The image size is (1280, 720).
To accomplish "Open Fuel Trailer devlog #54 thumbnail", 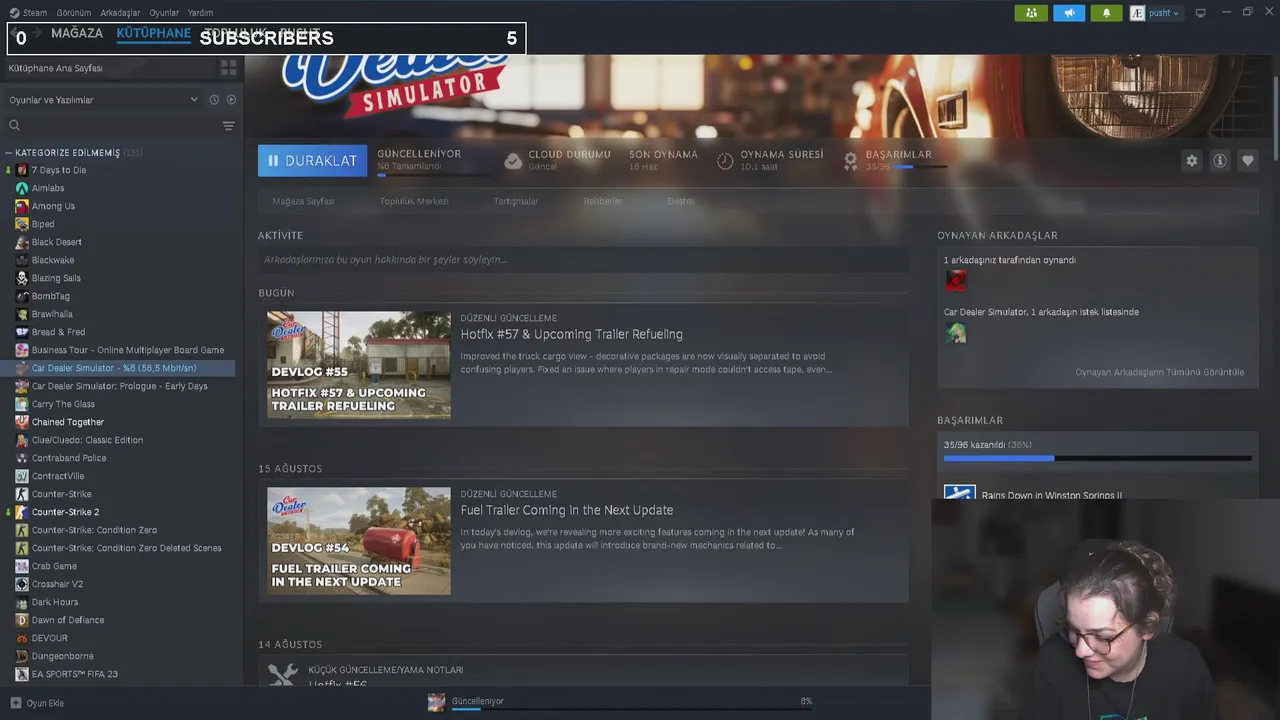I will [x=359, y=541].
